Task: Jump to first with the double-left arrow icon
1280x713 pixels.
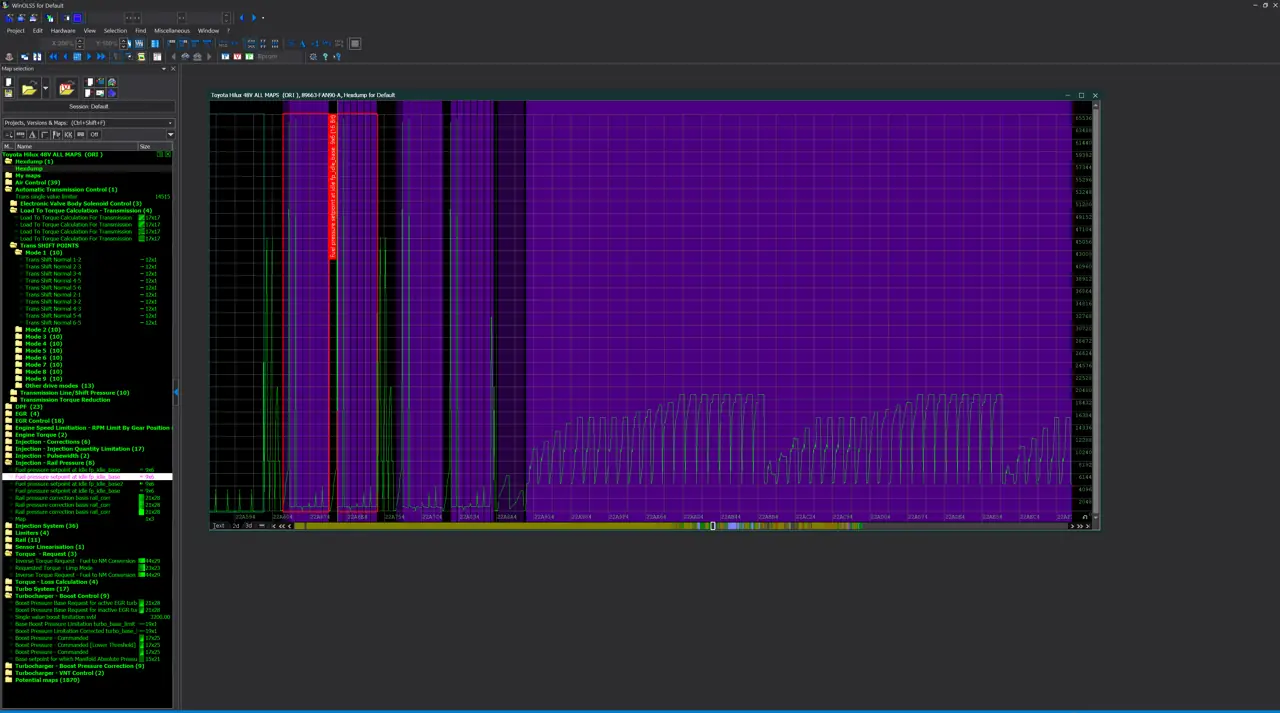Action: click(54, 57)
